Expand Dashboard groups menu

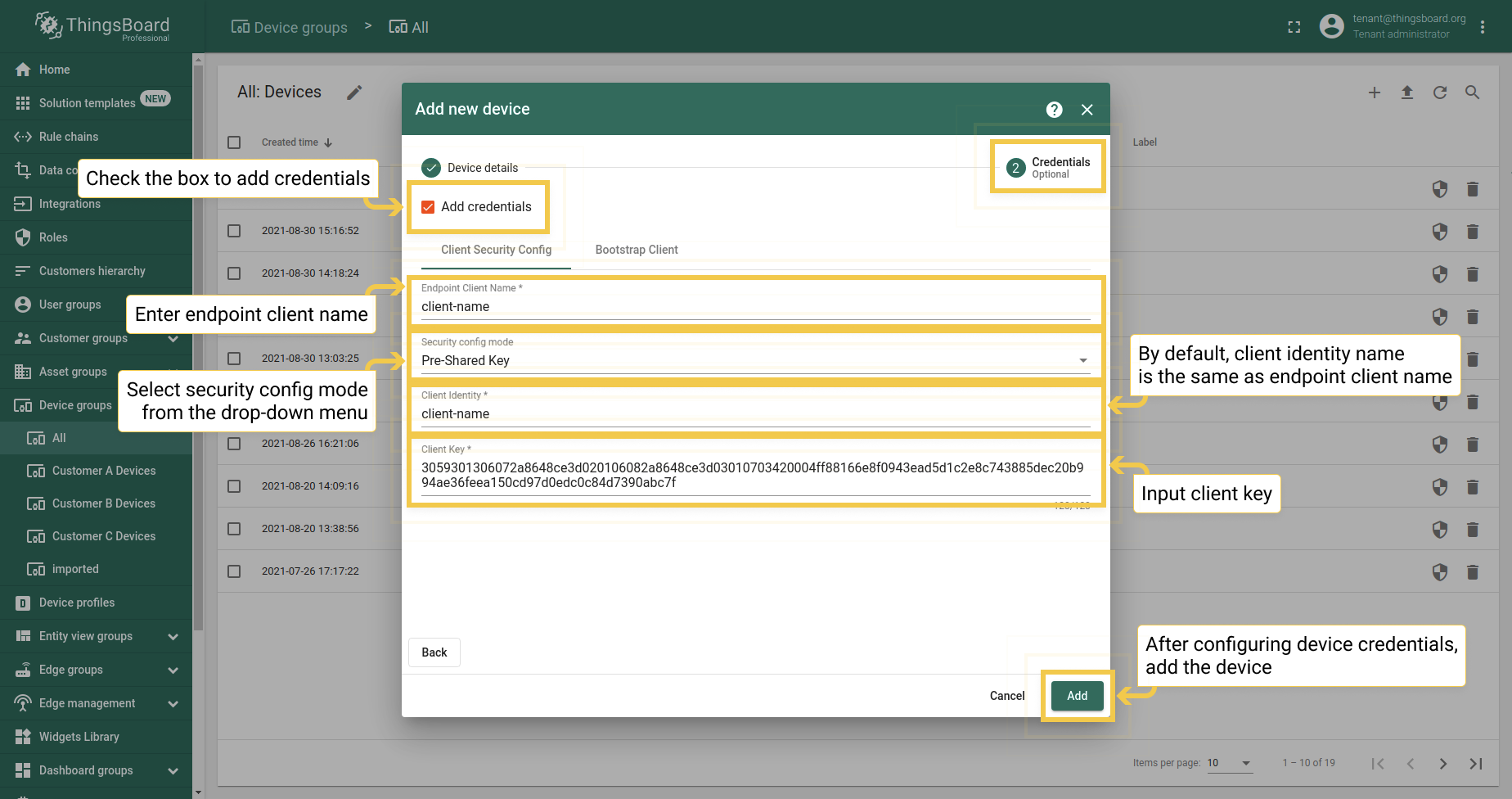tap(173, 771)
